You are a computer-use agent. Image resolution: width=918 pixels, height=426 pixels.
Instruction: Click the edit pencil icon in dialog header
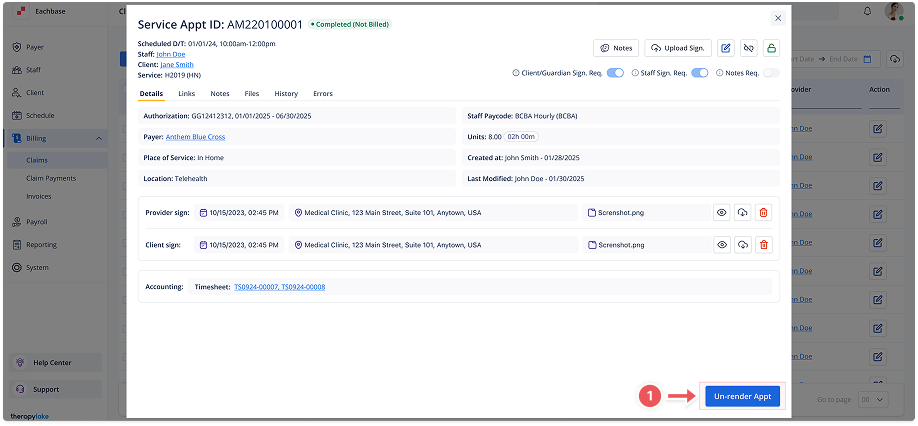pos(726,48)
